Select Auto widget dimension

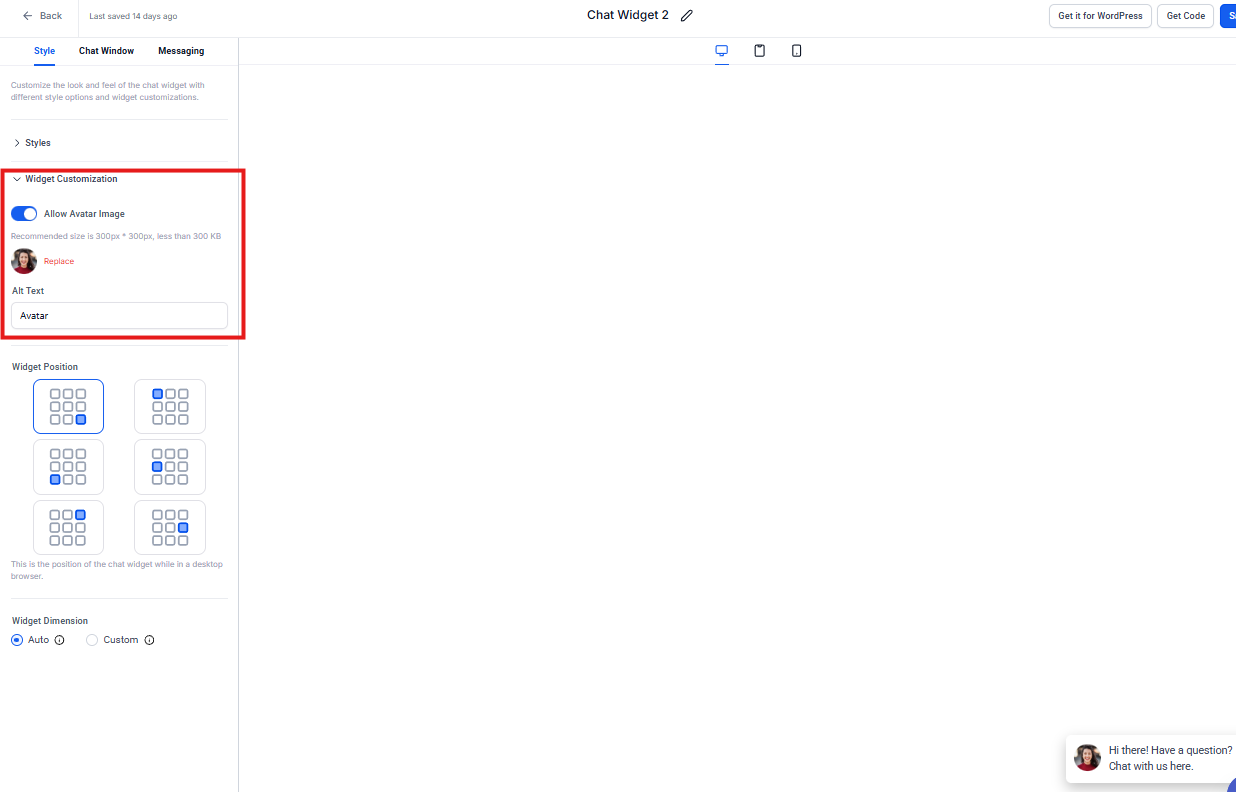coord(17,640)
